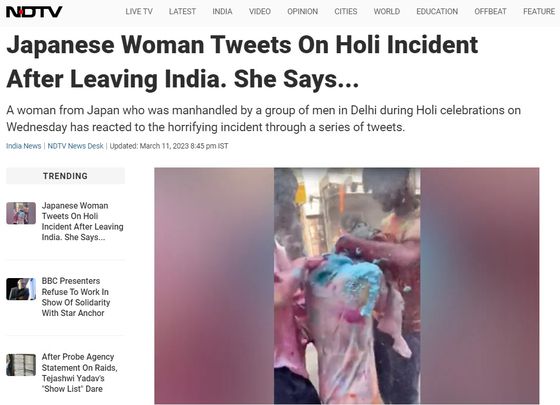This screenshot has width=560, height=405.
Task: Navigate to CITIES section
Action: coord(346,11)
